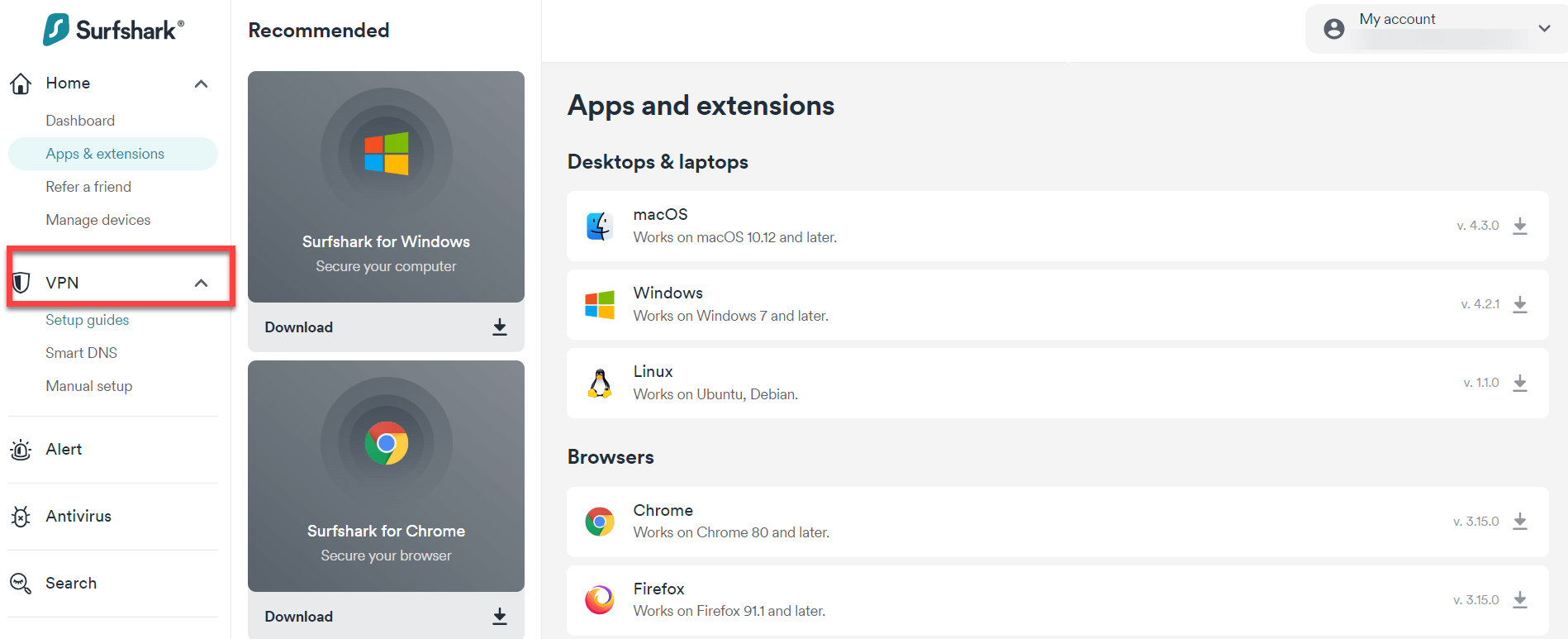Image resolution: width=1568 pixels, height=639 pixels.
Task: Click the Windows row title
Action: point(668,293)
